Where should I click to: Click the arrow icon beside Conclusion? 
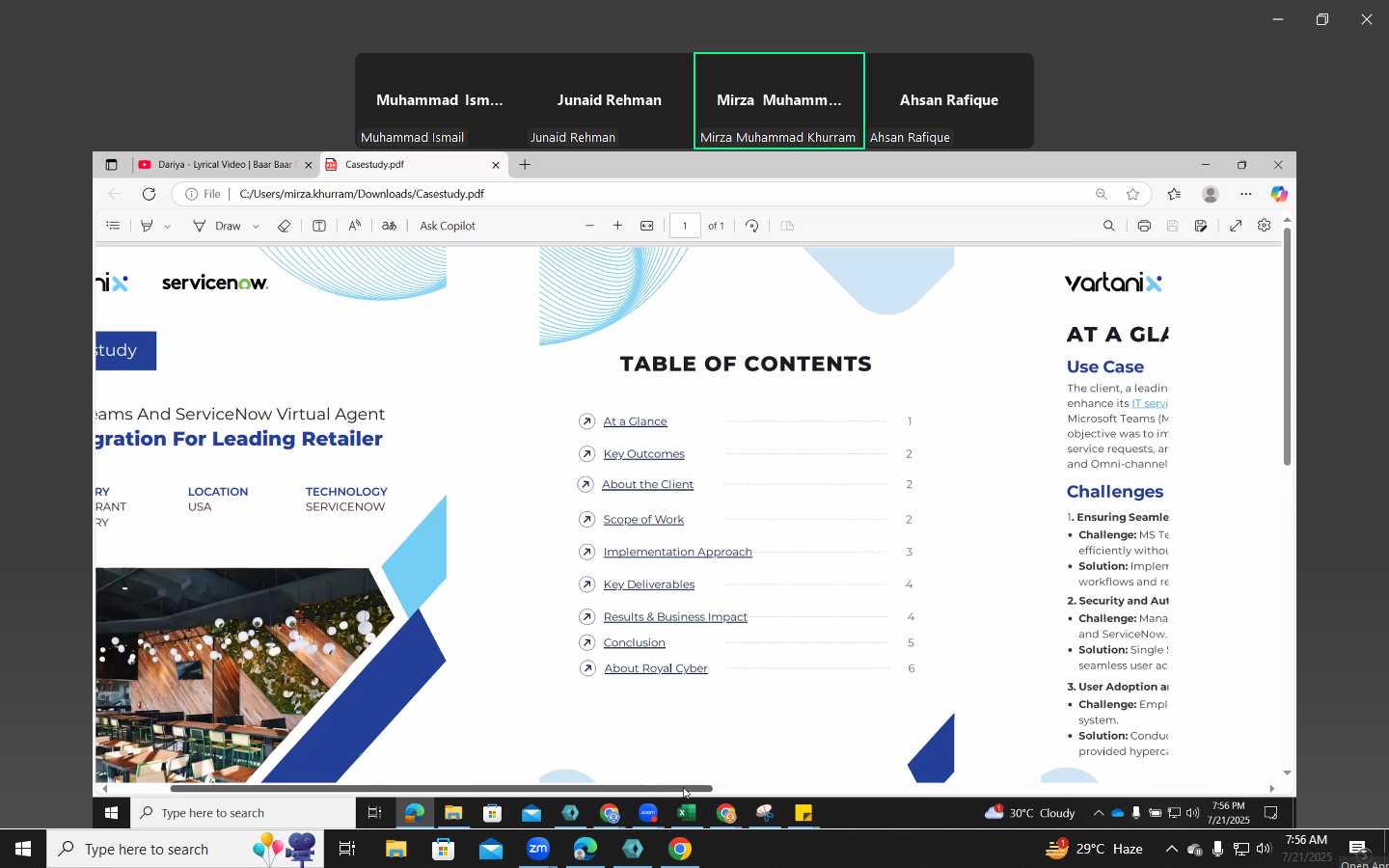tap(586, 642)
